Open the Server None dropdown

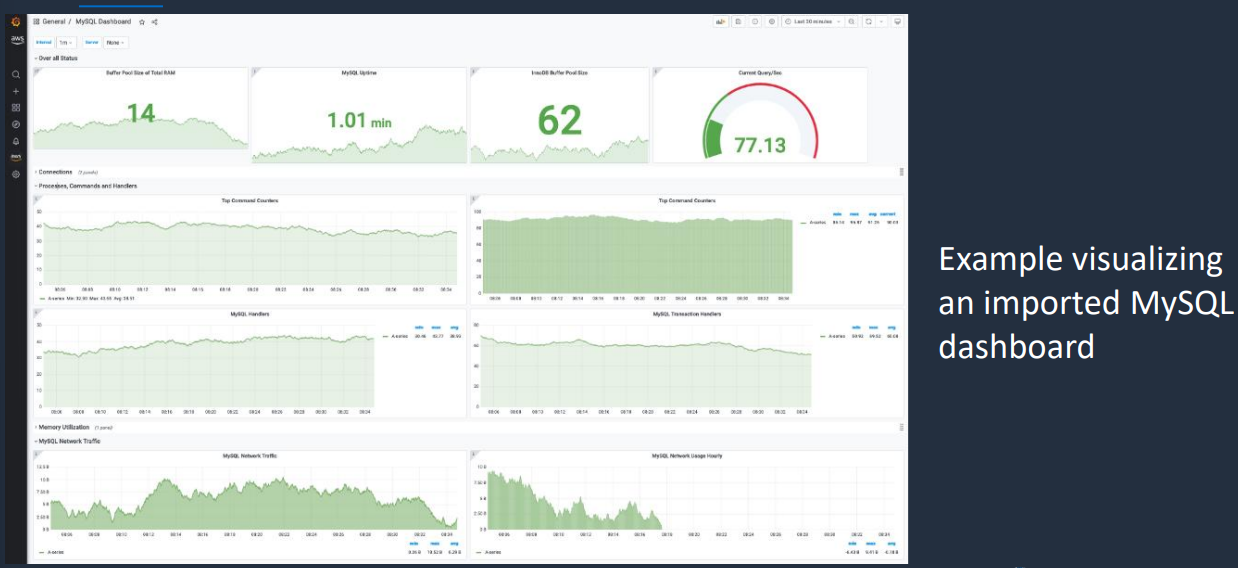tap(116, 42)
